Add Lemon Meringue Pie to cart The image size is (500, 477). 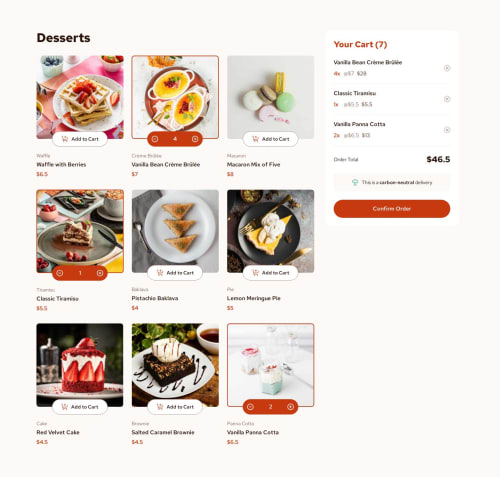[x=270, y=273]
